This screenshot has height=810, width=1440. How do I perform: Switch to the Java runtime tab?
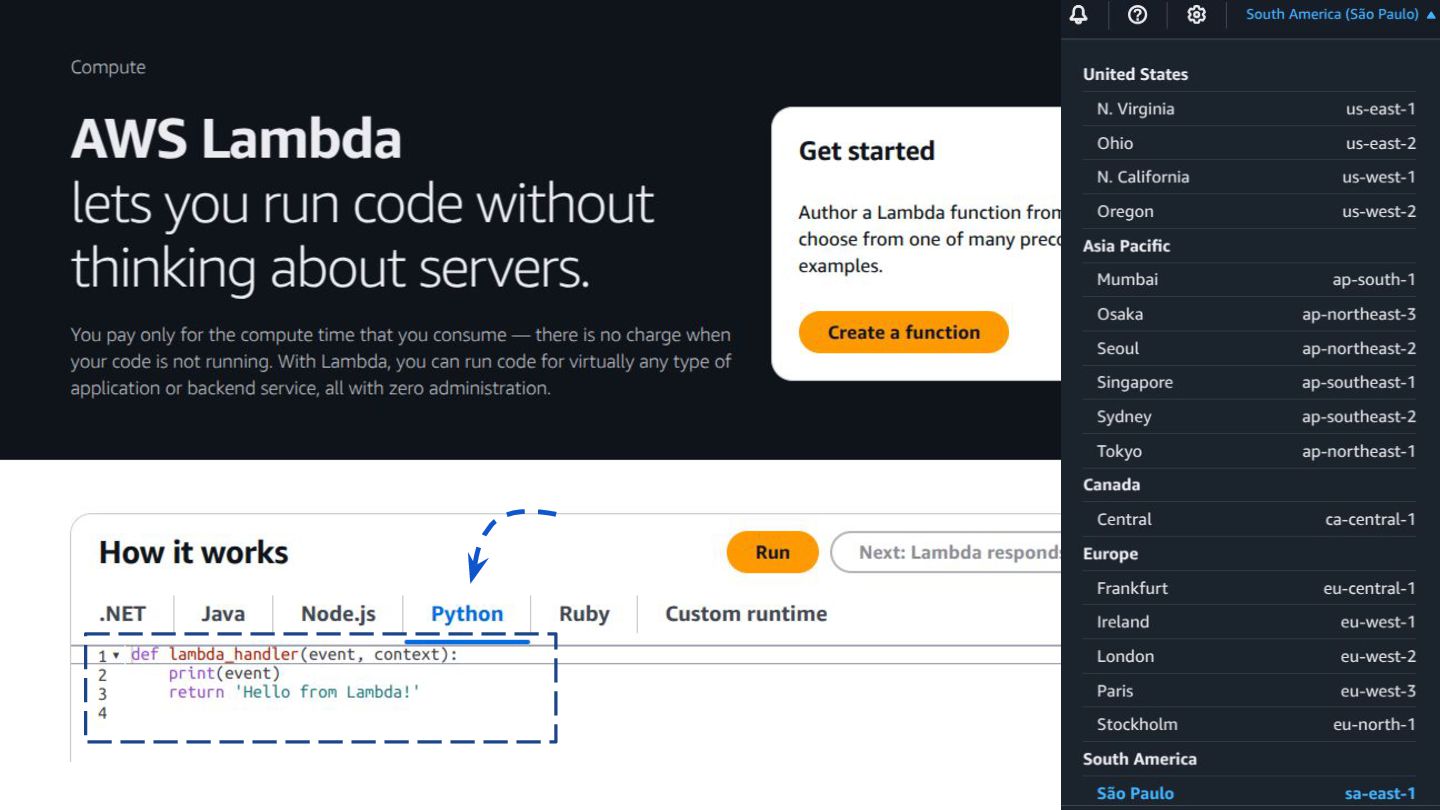pyautogui.click(x=223, y=614)
